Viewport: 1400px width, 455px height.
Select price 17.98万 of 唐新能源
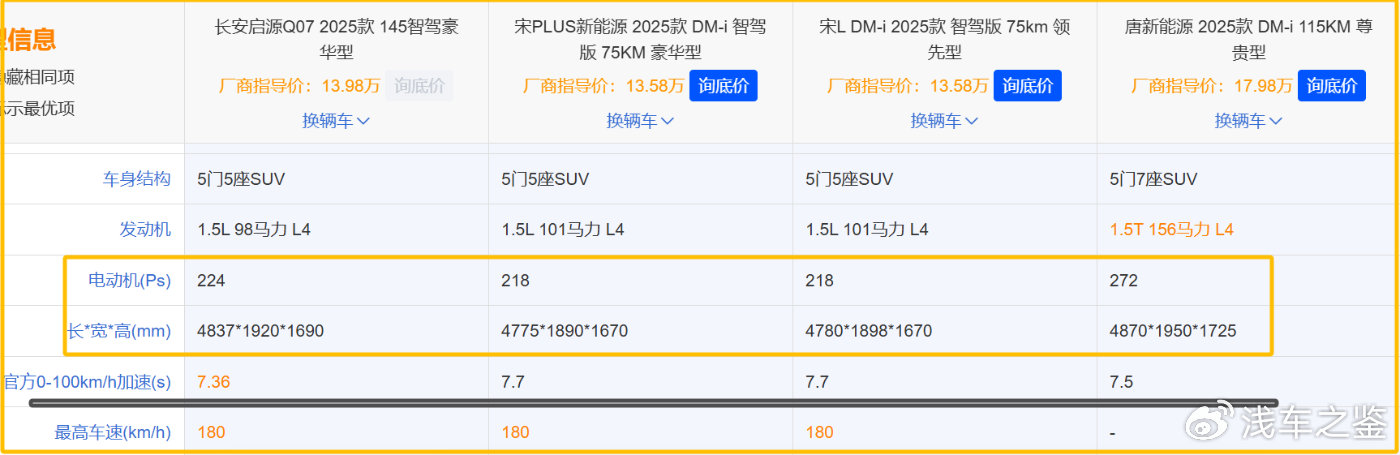[1263, 86]
